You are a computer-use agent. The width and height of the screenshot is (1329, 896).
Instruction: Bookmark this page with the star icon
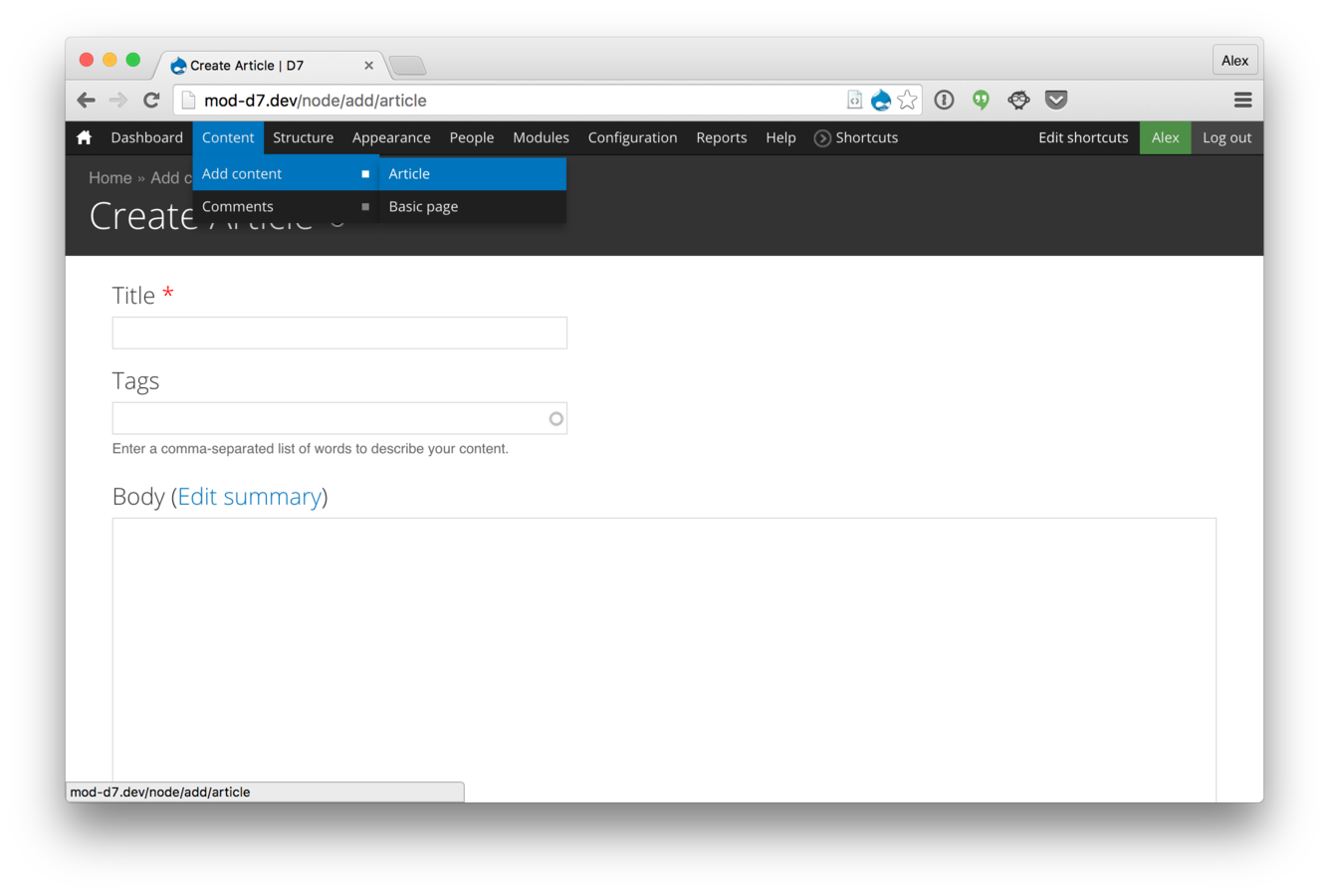(x=907, y=100)
